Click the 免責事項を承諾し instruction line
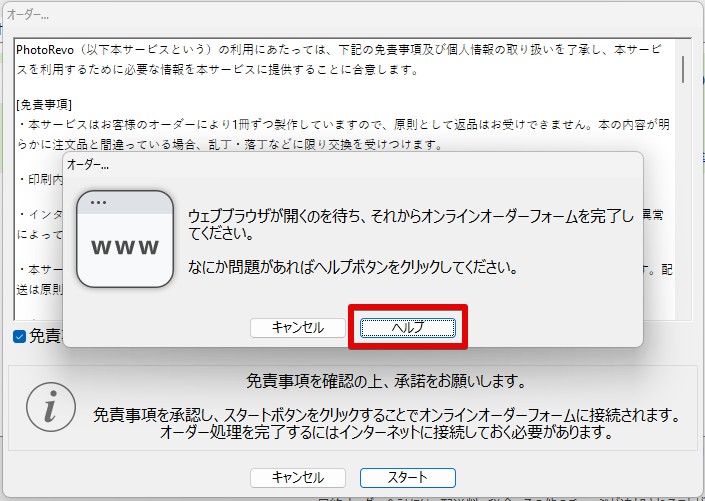The image size is (705, 501). coord(386,414)
